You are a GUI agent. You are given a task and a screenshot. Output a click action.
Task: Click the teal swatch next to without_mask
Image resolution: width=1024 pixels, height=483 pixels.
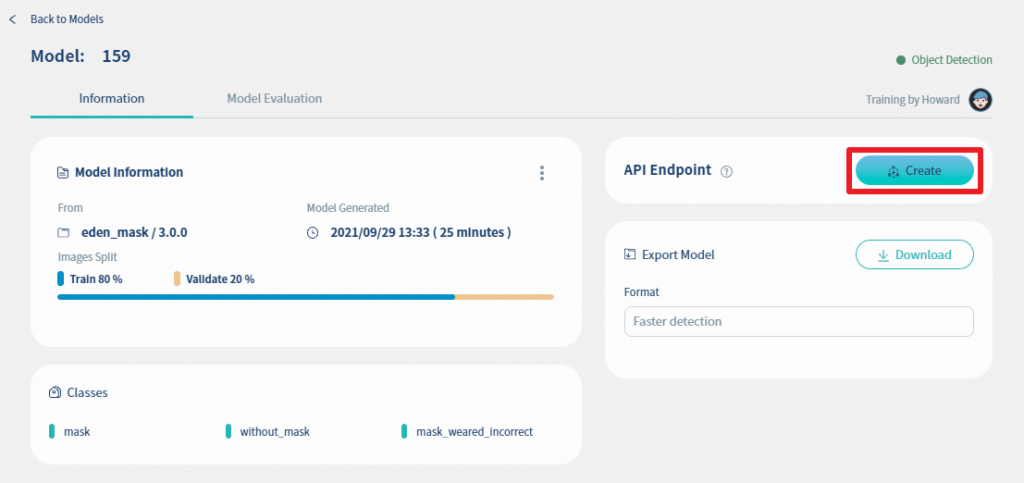pyautogui.click(x=229, y=431)
